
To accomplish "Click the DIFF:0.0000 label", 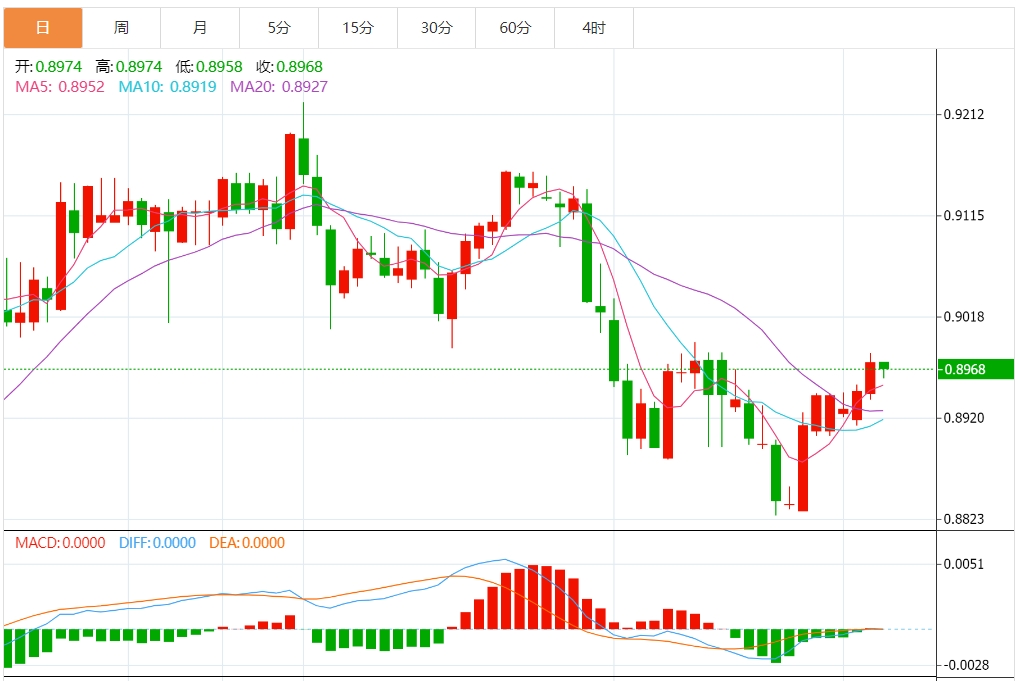I will [157, 542].
